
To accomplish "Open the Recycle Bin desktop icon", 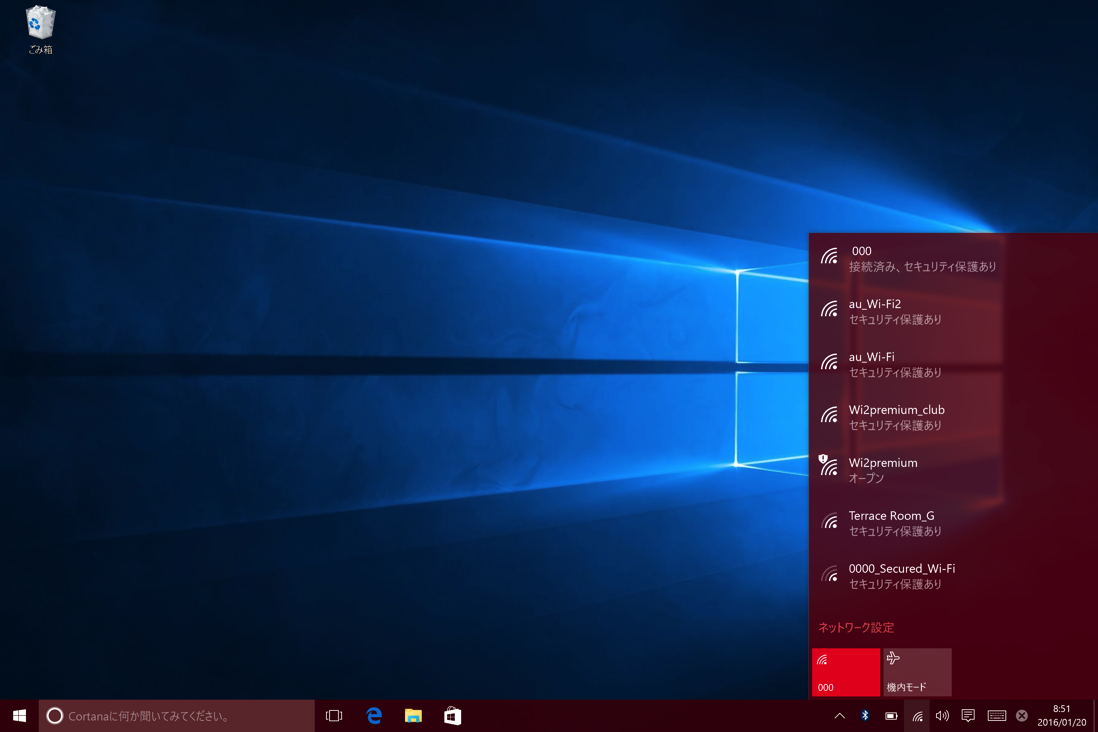I will tap(40, 30).
